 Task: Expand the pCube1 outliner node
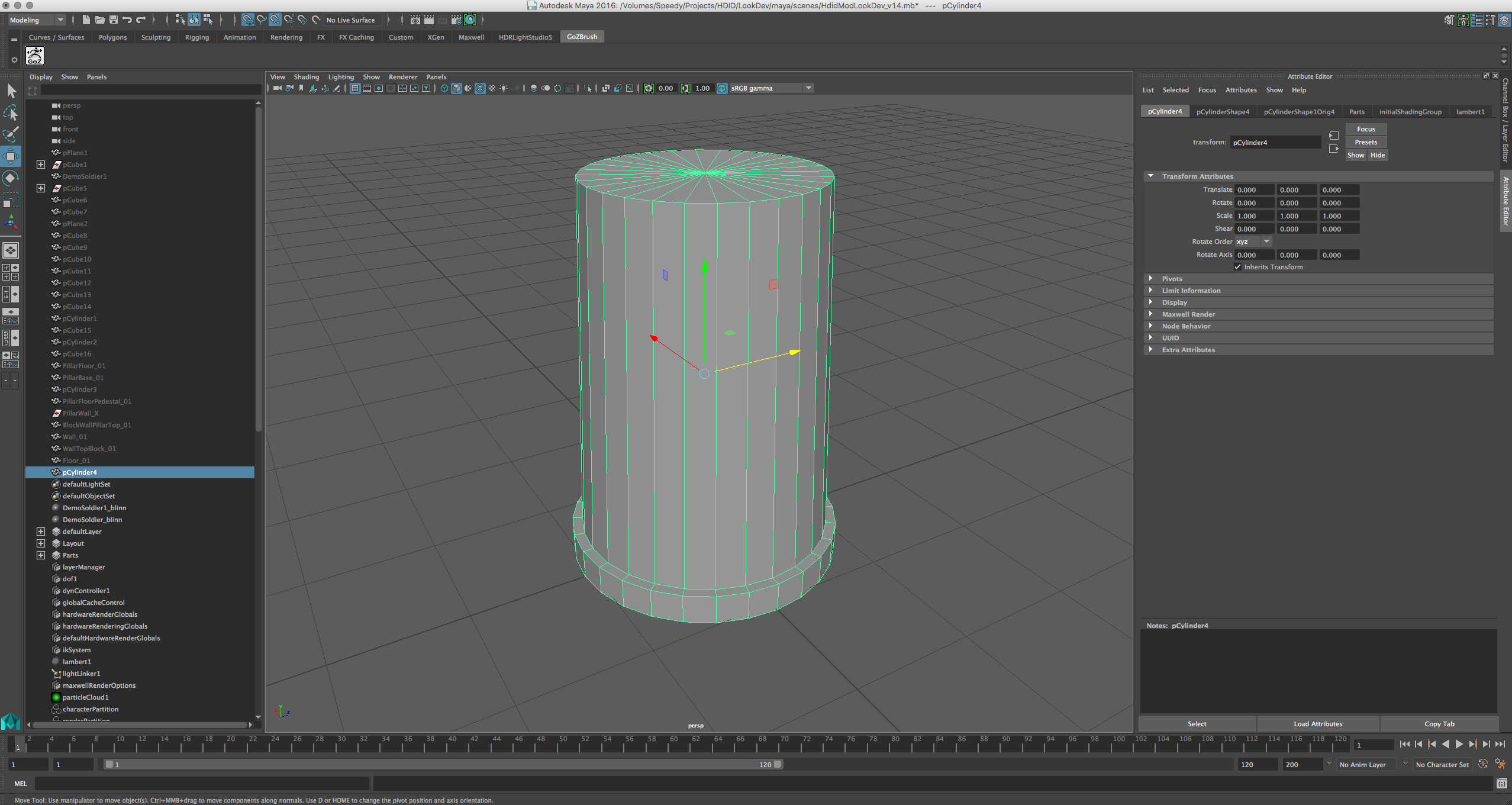41,165
